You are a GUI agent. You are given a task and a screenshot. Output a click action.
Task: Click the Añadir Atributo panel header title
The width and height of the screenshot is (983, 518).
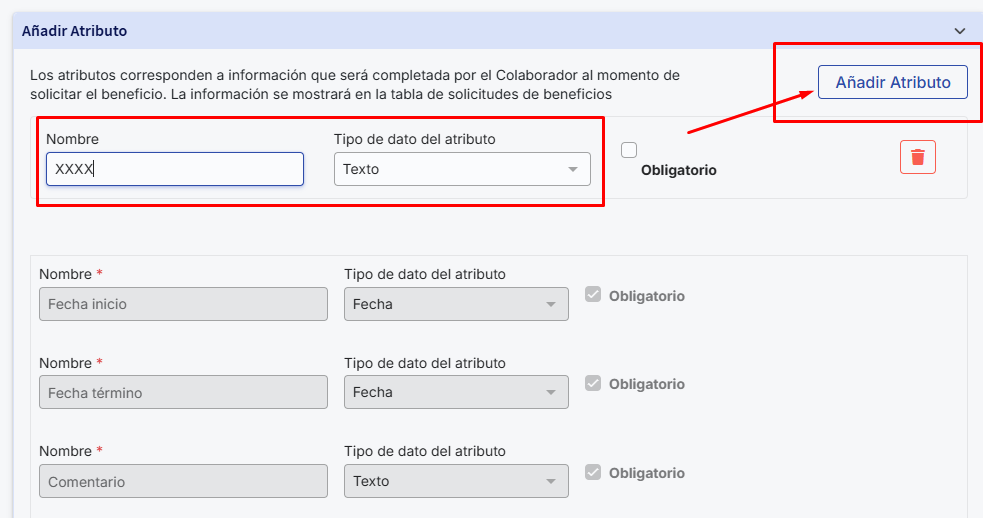[75, 31]
